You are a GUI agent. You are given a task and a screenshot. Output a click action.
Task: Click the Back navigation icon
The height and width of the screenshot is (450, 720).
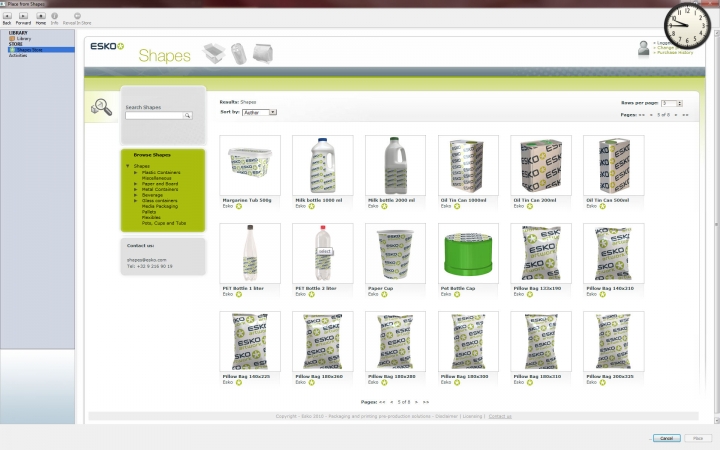[x=7, y=16]
